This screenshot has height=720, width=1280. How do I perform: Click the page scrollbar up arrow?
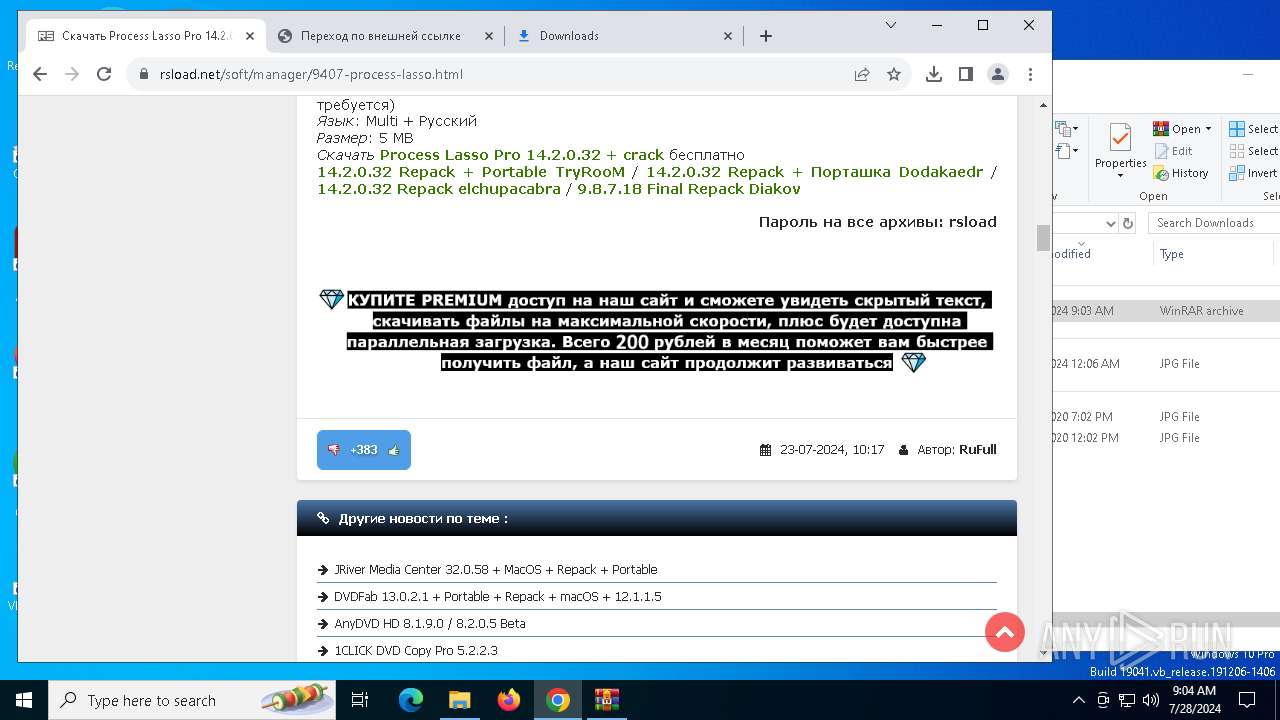pos(1044,104)
